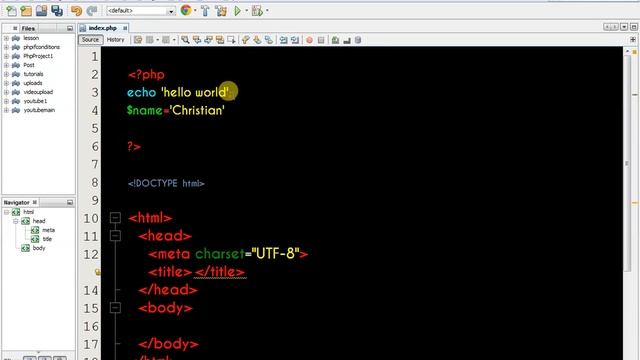The height and width of the screenshot is (360, 640).
Task: Select the body element in Navigator
Action: click(39, 248)
